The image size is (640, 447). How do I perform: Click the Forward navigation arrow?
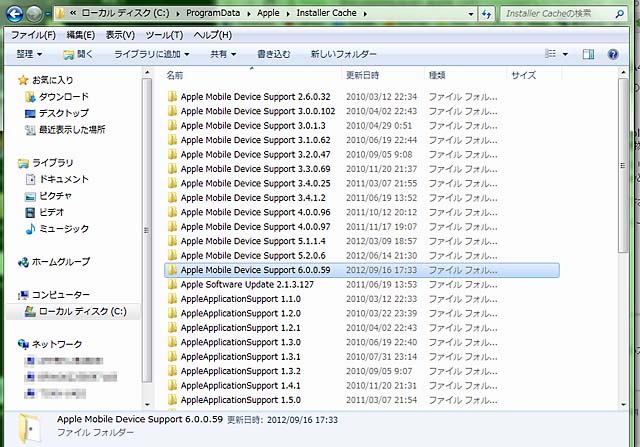click(34, 14)
